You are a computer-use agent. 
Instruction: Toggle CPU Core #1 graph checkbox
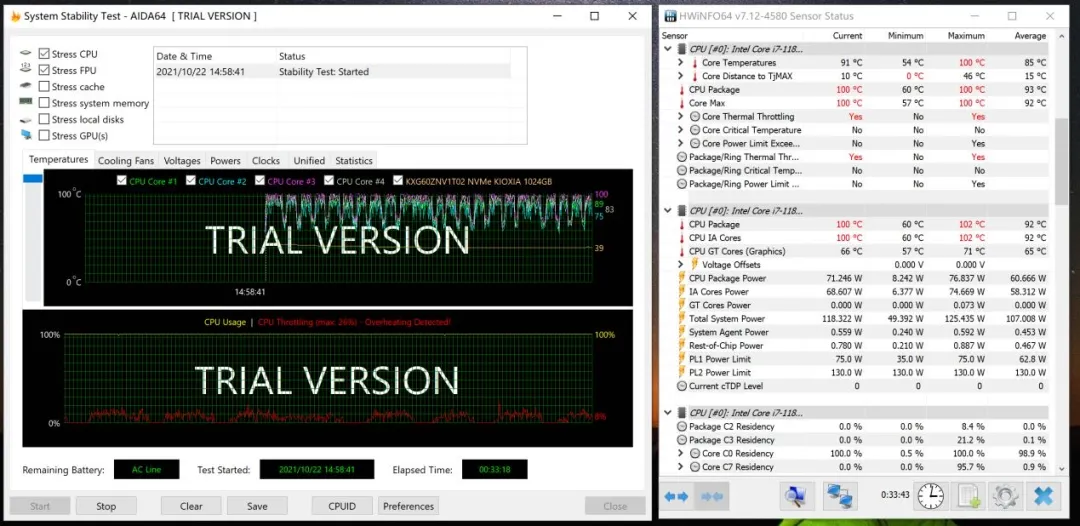point(122,181)
